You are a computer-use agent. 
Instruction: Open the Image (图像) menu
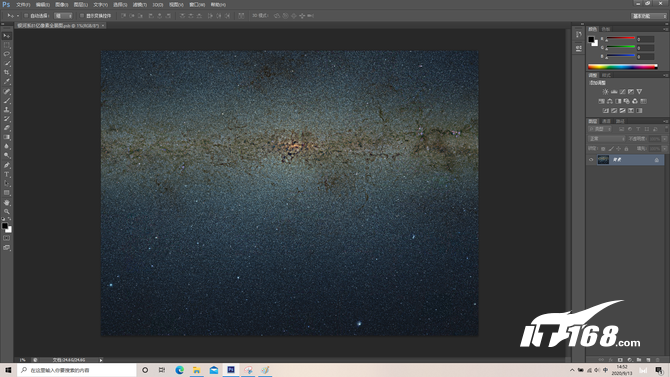(62, 5)
